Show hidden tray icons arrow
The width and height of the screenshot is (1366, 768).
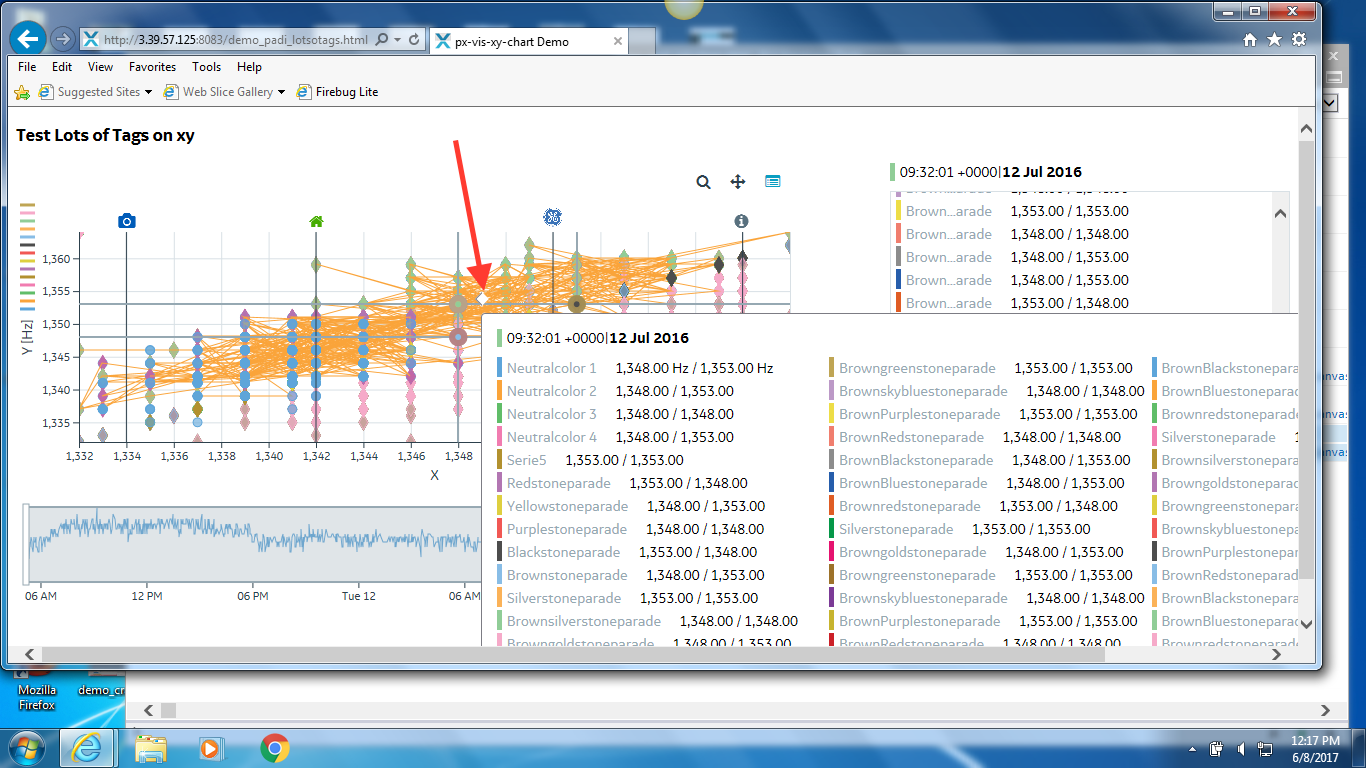[1192, 748]
